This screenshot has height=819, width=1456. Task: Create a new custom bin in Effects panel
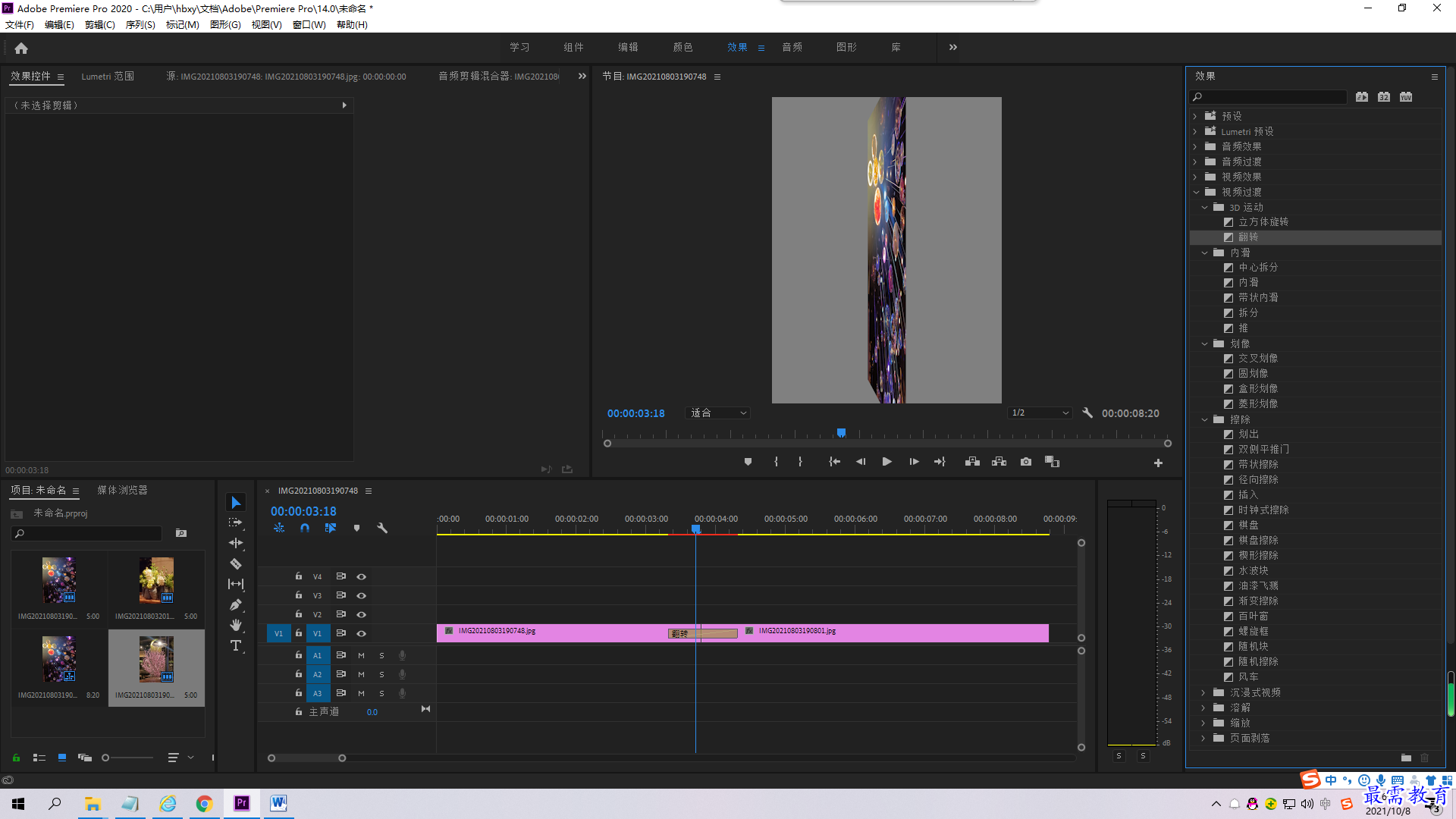tap(1406, 758)
